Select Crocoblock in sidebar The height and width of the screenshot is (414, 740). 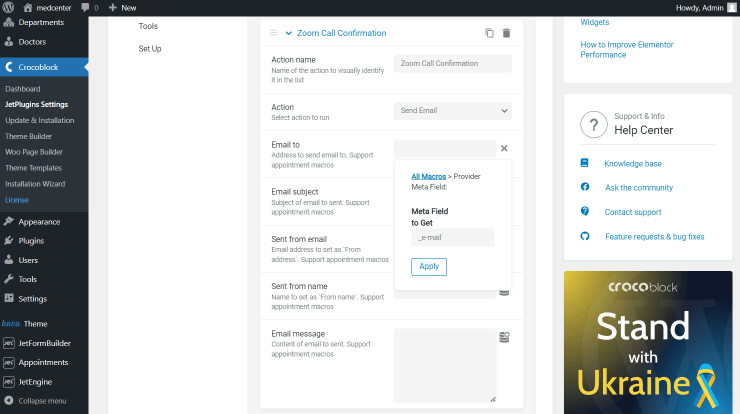(x=44, y=67)
